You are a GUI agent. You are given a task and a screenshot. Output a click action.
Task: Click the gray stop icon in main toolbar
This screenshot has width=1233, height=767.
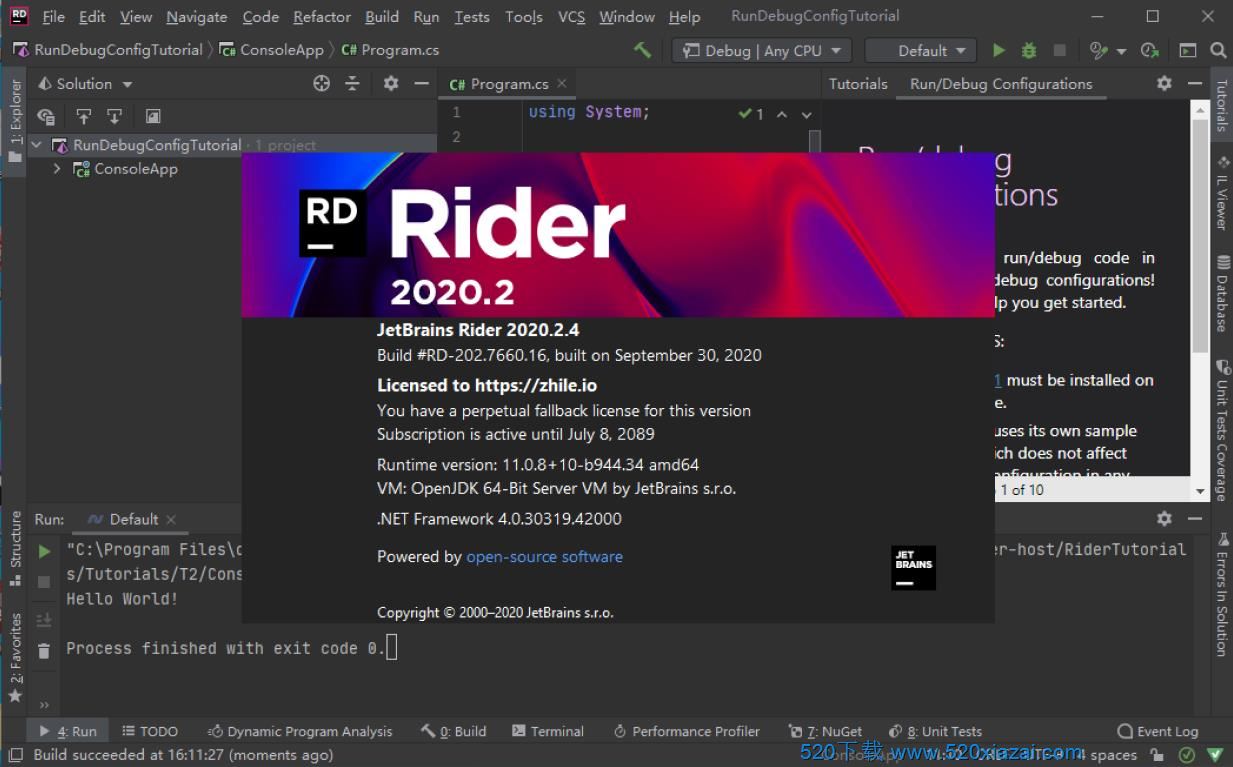[1060, 50]
